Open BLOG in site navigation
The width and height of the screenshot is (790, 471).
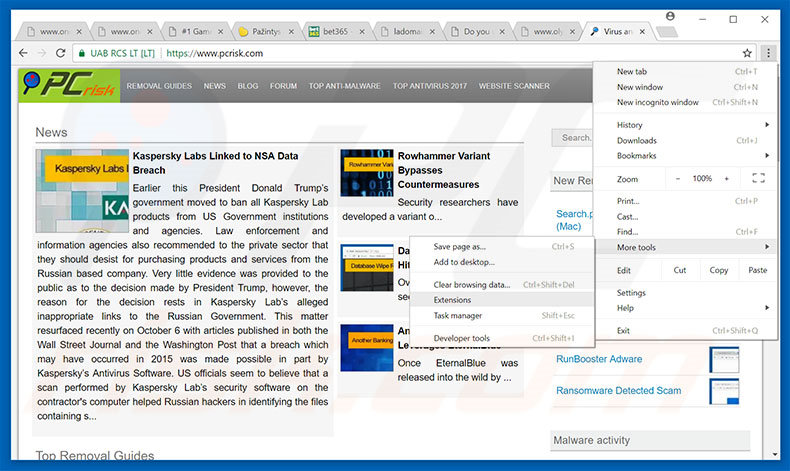pyautogui.click(x=248, y=86)
